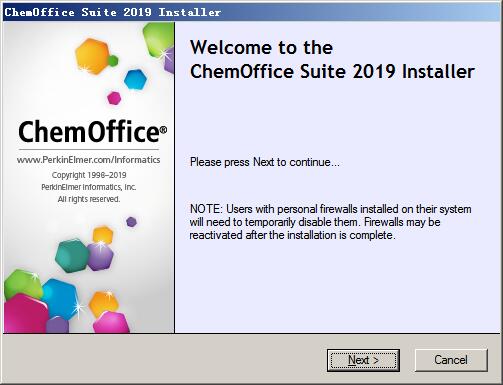The image size is (503, 385).
Task: Click the Cancel button
Action: (451, 360)
